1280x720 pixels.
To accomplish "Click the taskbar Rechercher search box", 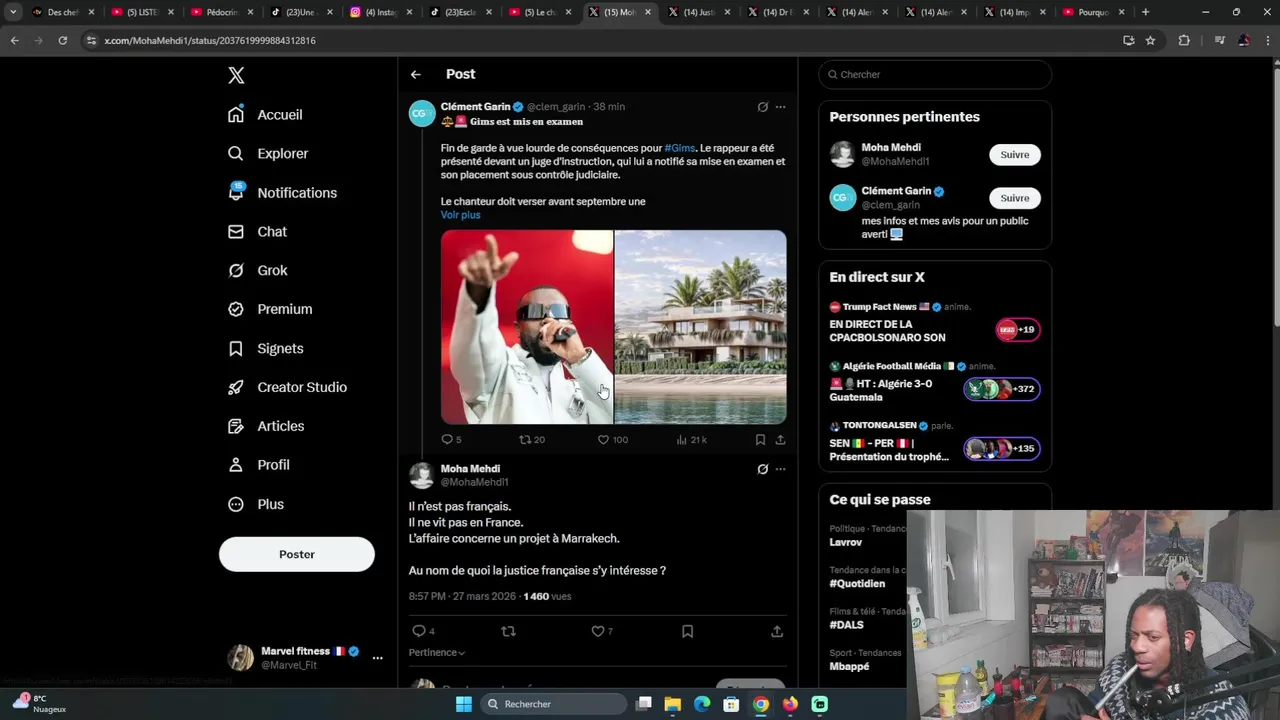I will (x=553, y=704).
